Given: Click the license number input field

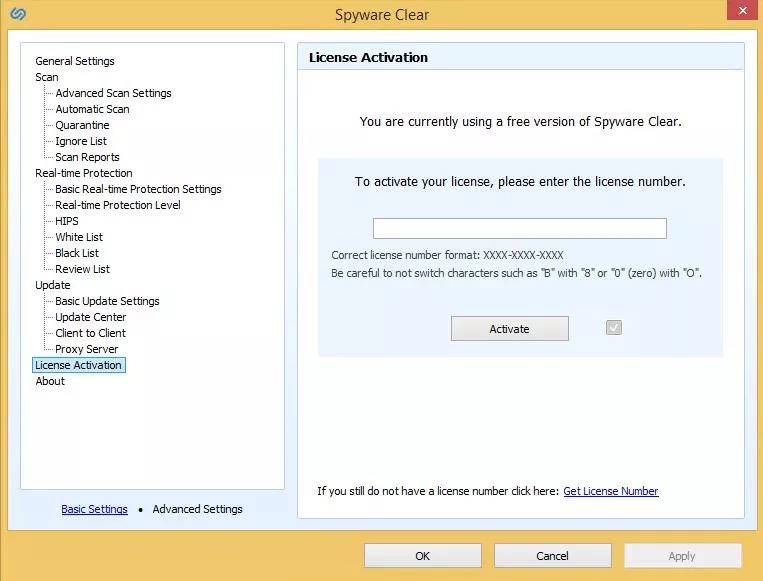Looking at the screenshot, I should [x=520, y=228].
